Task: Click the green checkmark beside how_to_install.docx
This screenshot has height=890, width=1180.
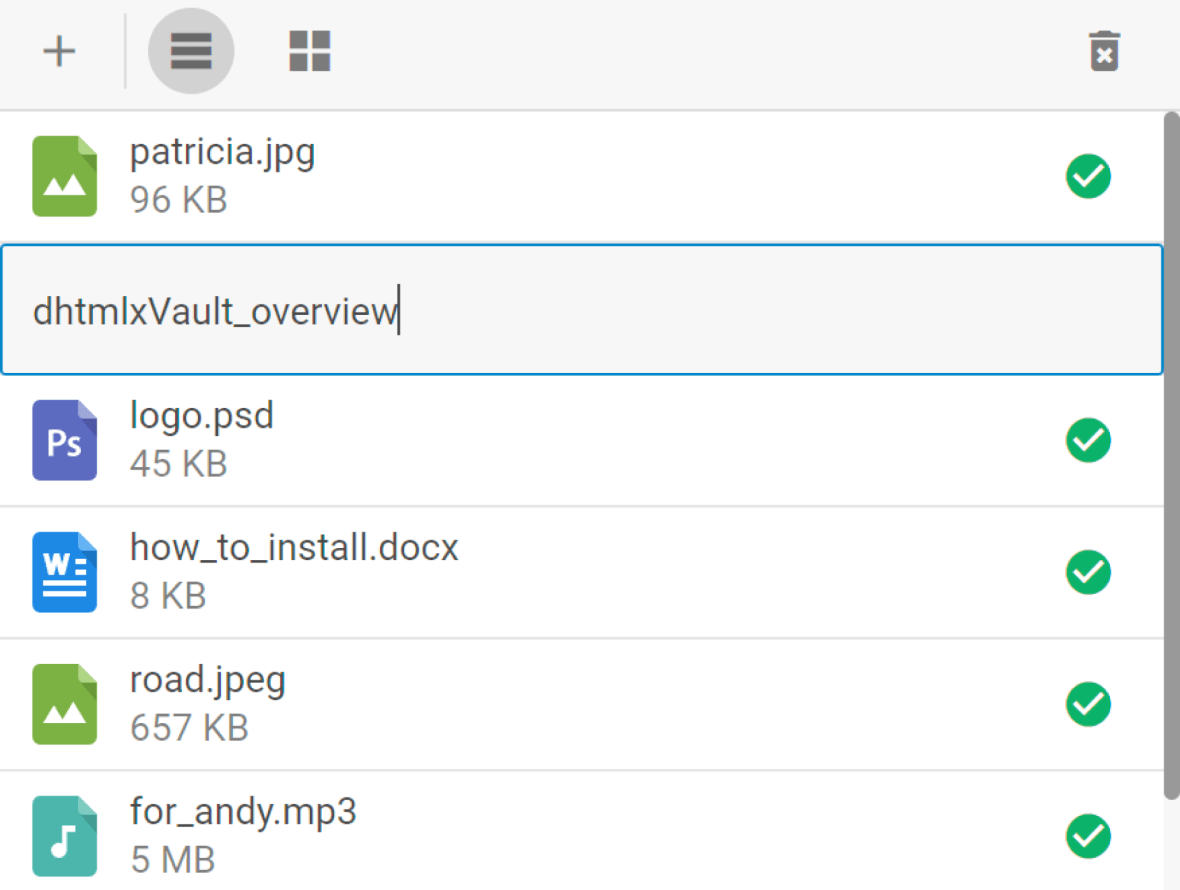Action: [1088, 572]
